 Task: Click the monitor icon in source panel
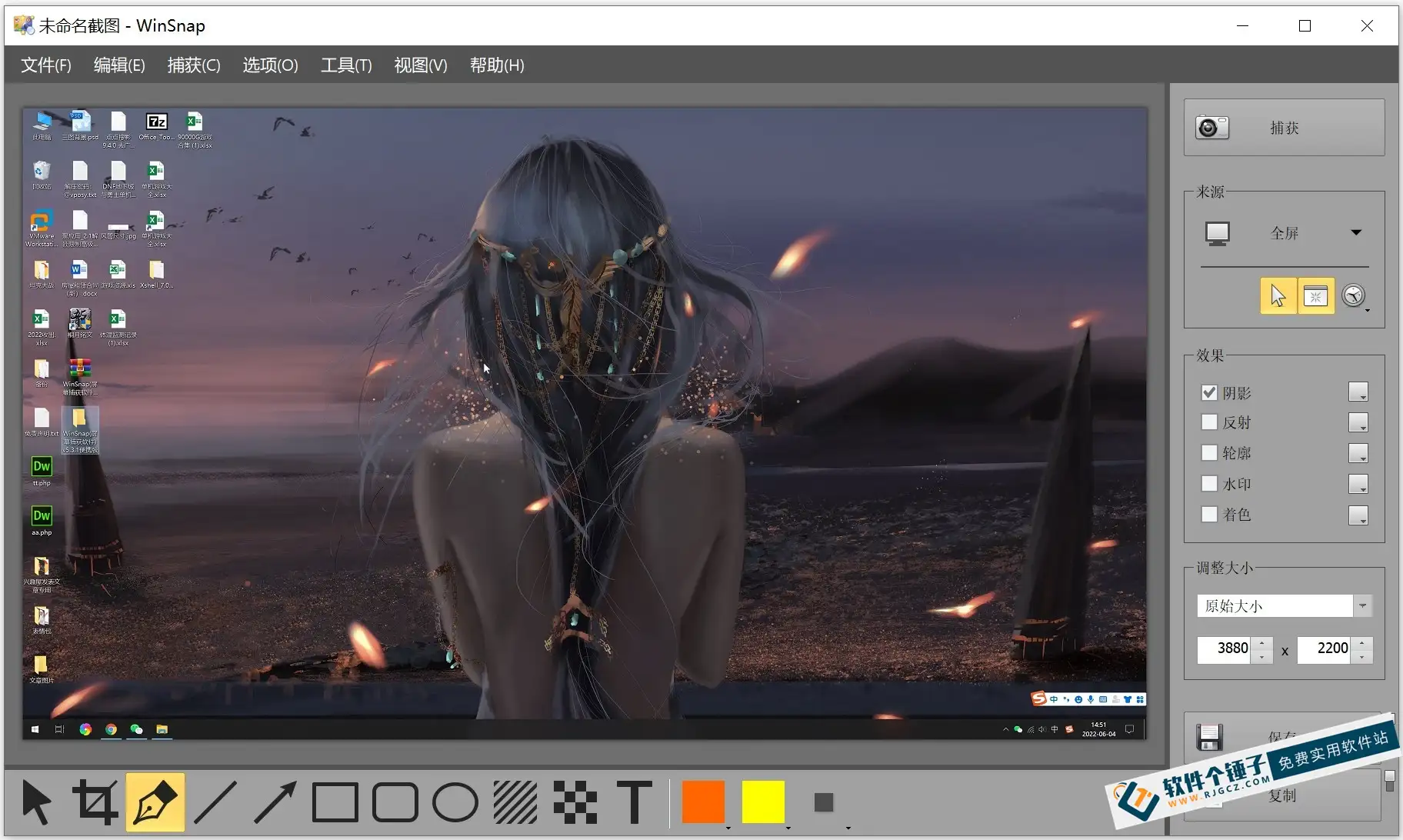(x=1218, y=233)
